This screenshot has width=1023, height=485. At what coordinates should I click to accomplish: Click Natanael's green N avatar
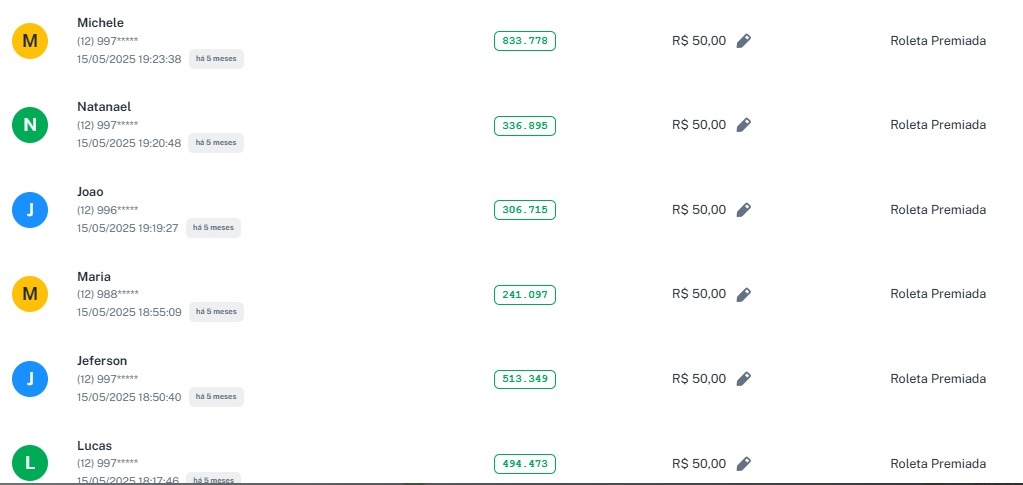coord(30,125)
